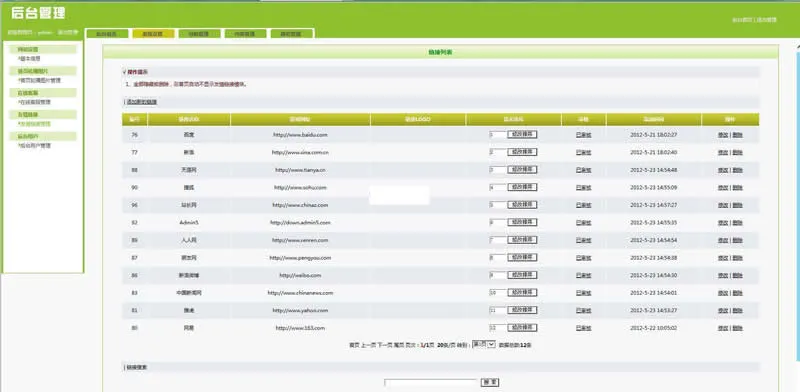
Task: Click the sort button in sohu.com row
Action: point(522,187)
